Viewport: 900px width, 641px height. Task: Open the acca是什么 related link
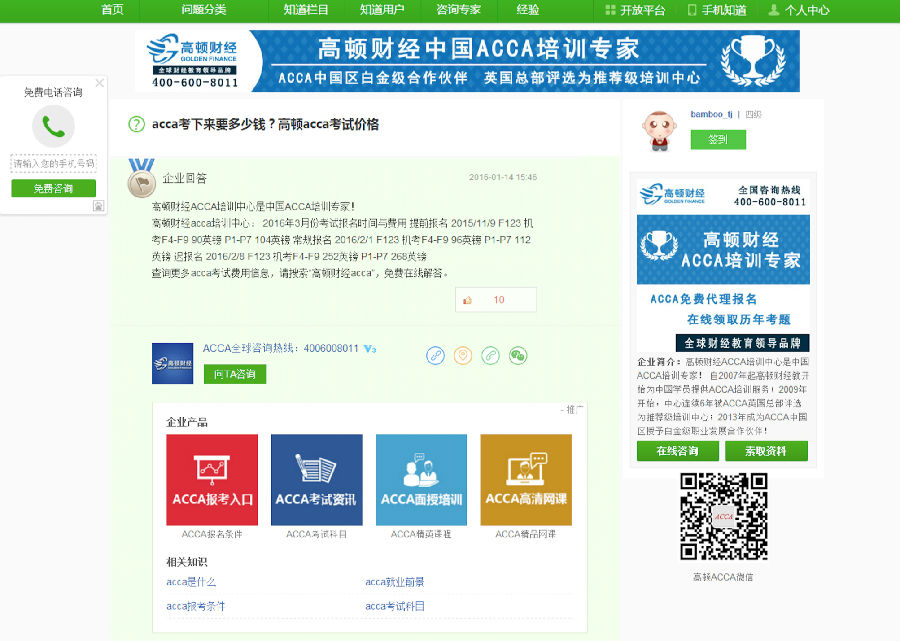tap(191, 582)
